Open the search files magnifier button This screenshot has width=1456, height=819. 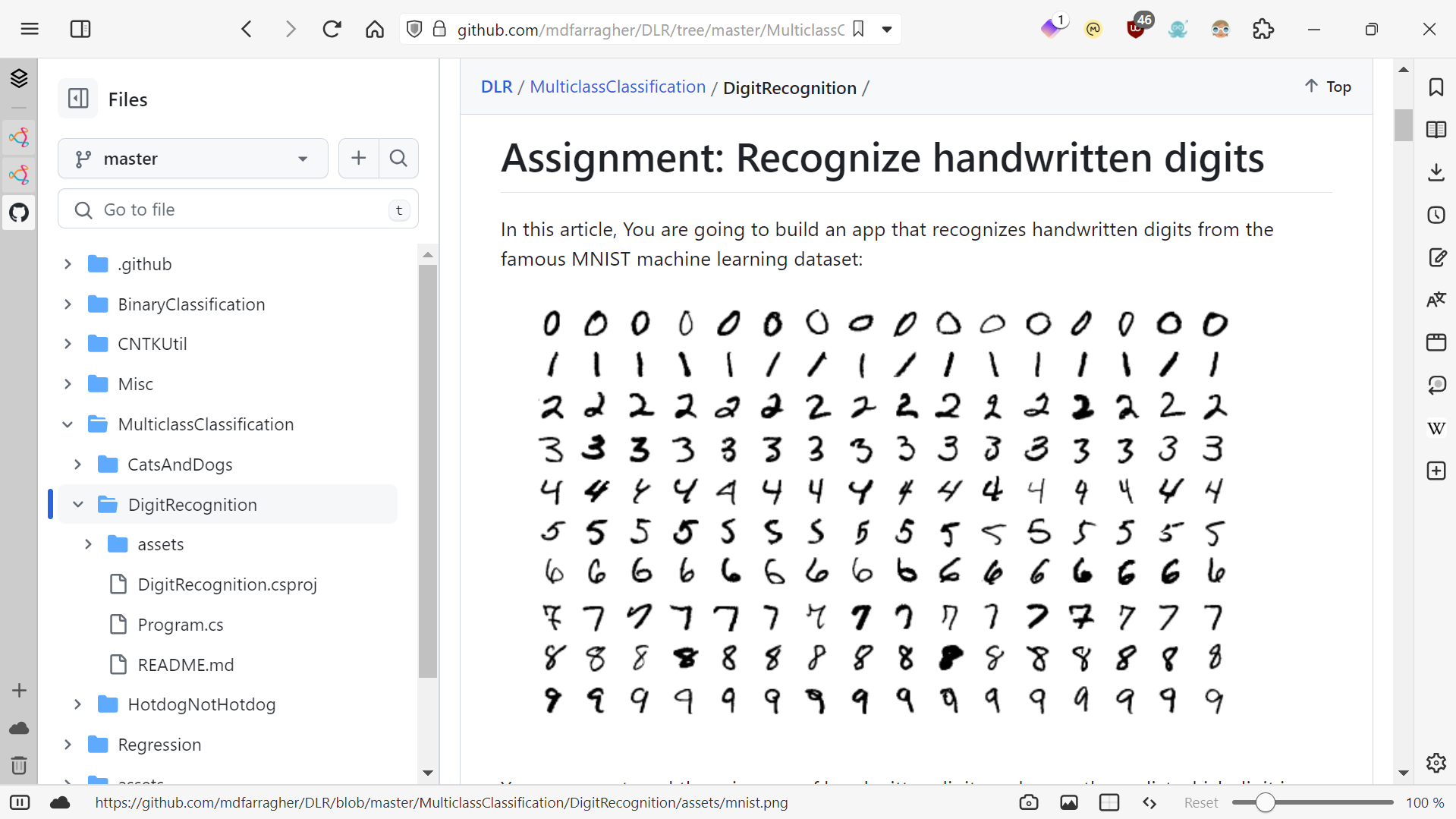[398, 159]
